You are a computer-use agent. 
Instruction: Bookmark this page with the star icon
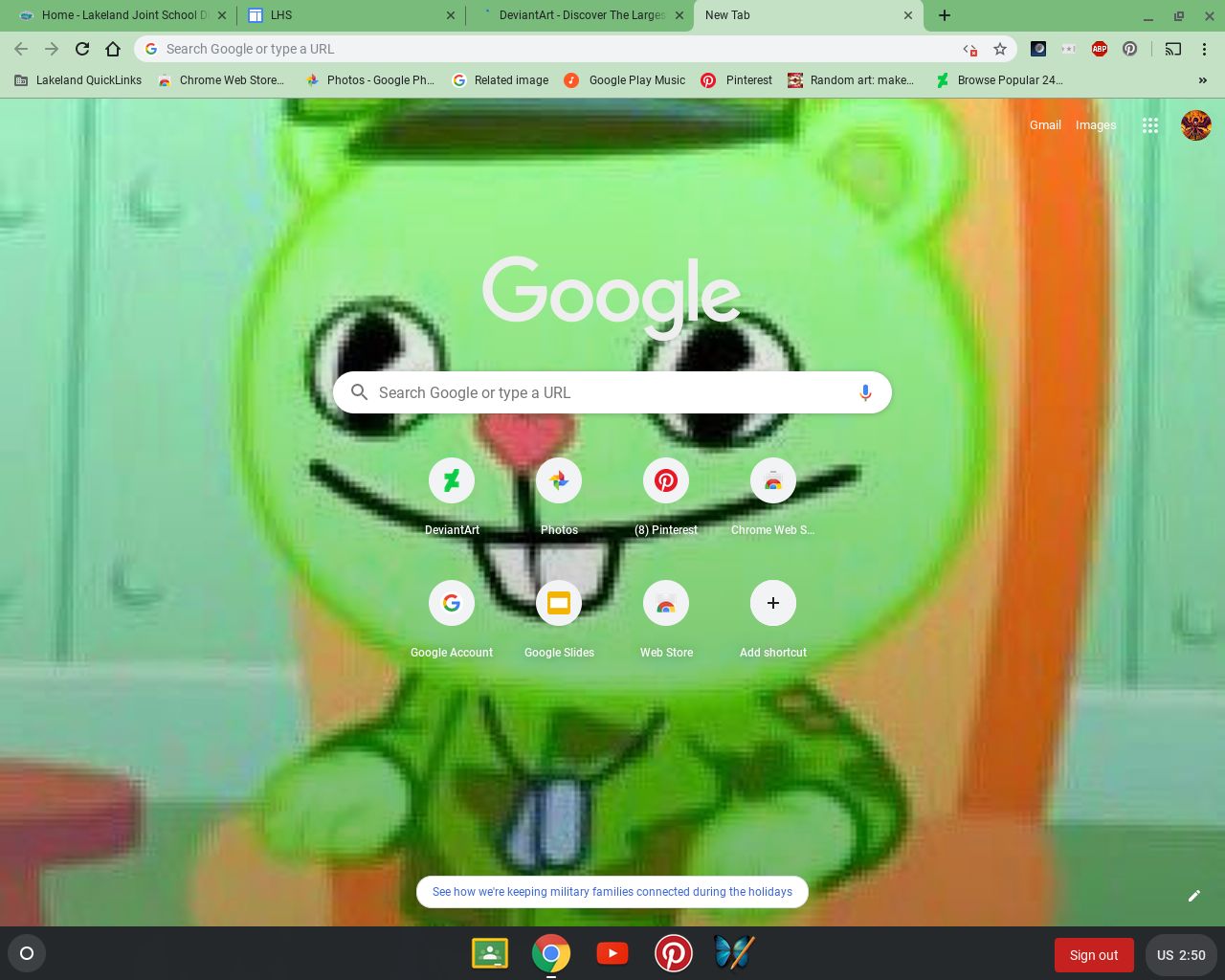tap(998, 49)
